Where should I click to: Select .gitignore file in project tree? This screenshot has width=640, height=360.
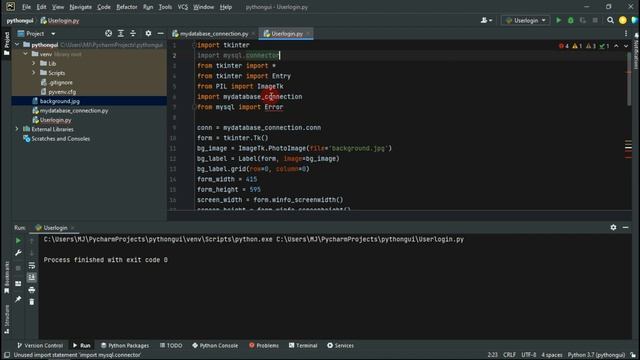[x=60, y=82]
